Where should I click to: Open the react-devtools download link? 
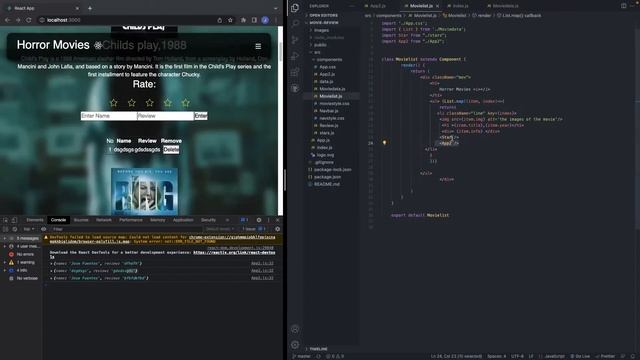[x=234, y=253]
